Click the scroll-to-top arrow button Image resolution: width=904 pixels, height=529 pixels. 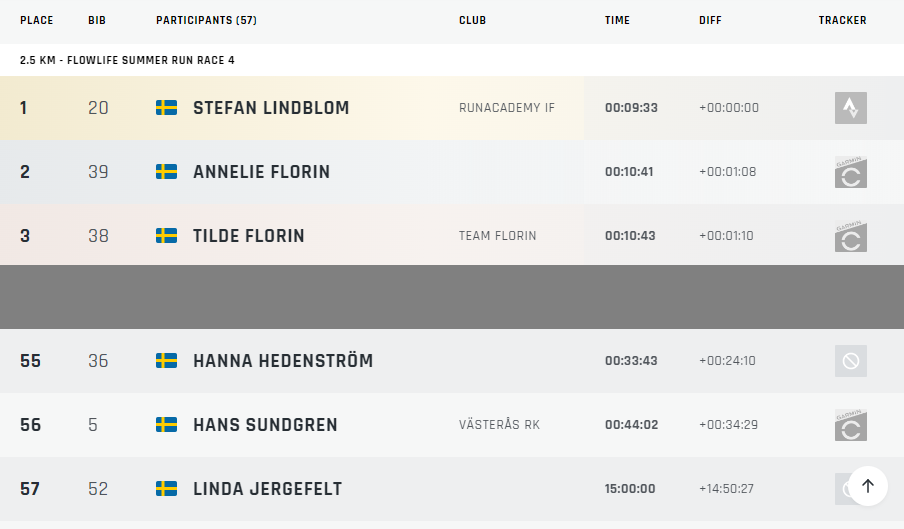(x=868, y=486)
